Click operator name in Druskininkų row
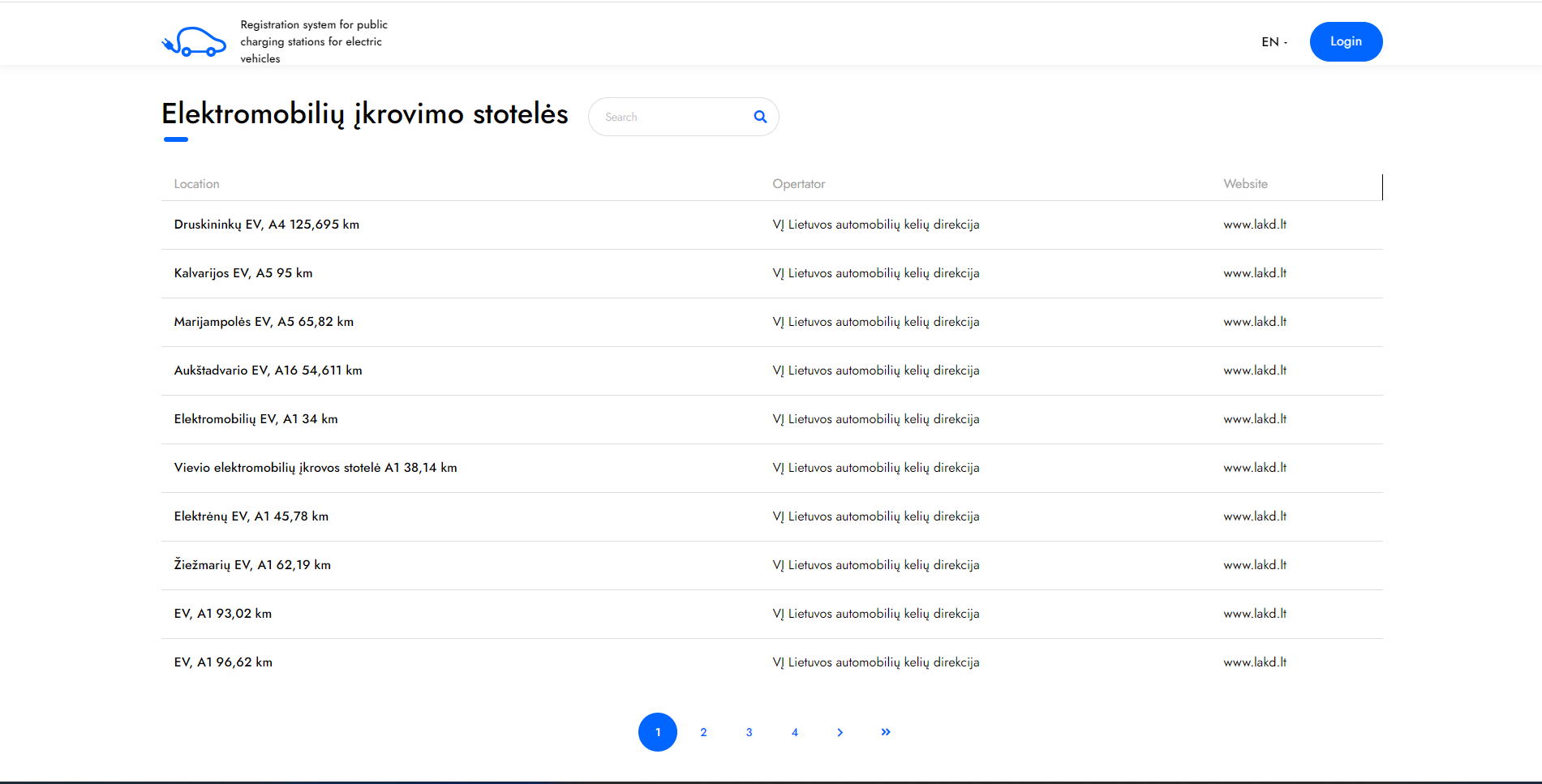This screenshot has height=784, width=1542. coord(876,225)
